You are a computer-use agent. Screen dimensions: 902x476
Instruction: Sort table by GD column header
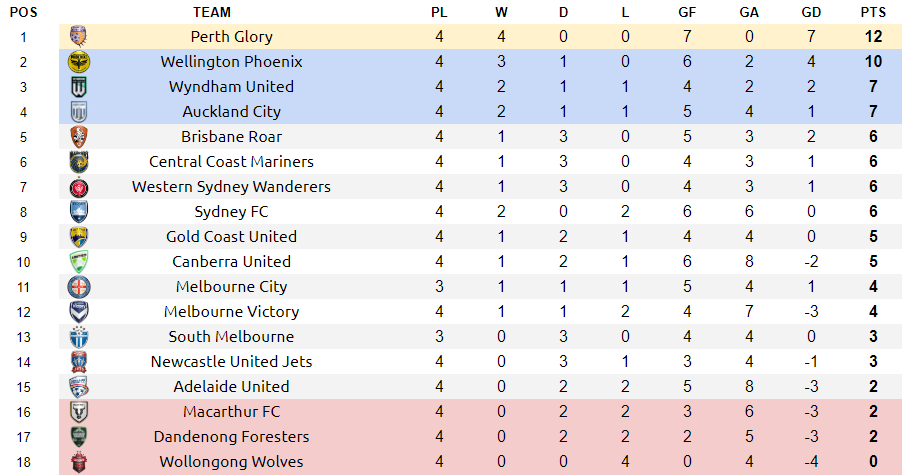pyautogui.click(x=811, y=12)
